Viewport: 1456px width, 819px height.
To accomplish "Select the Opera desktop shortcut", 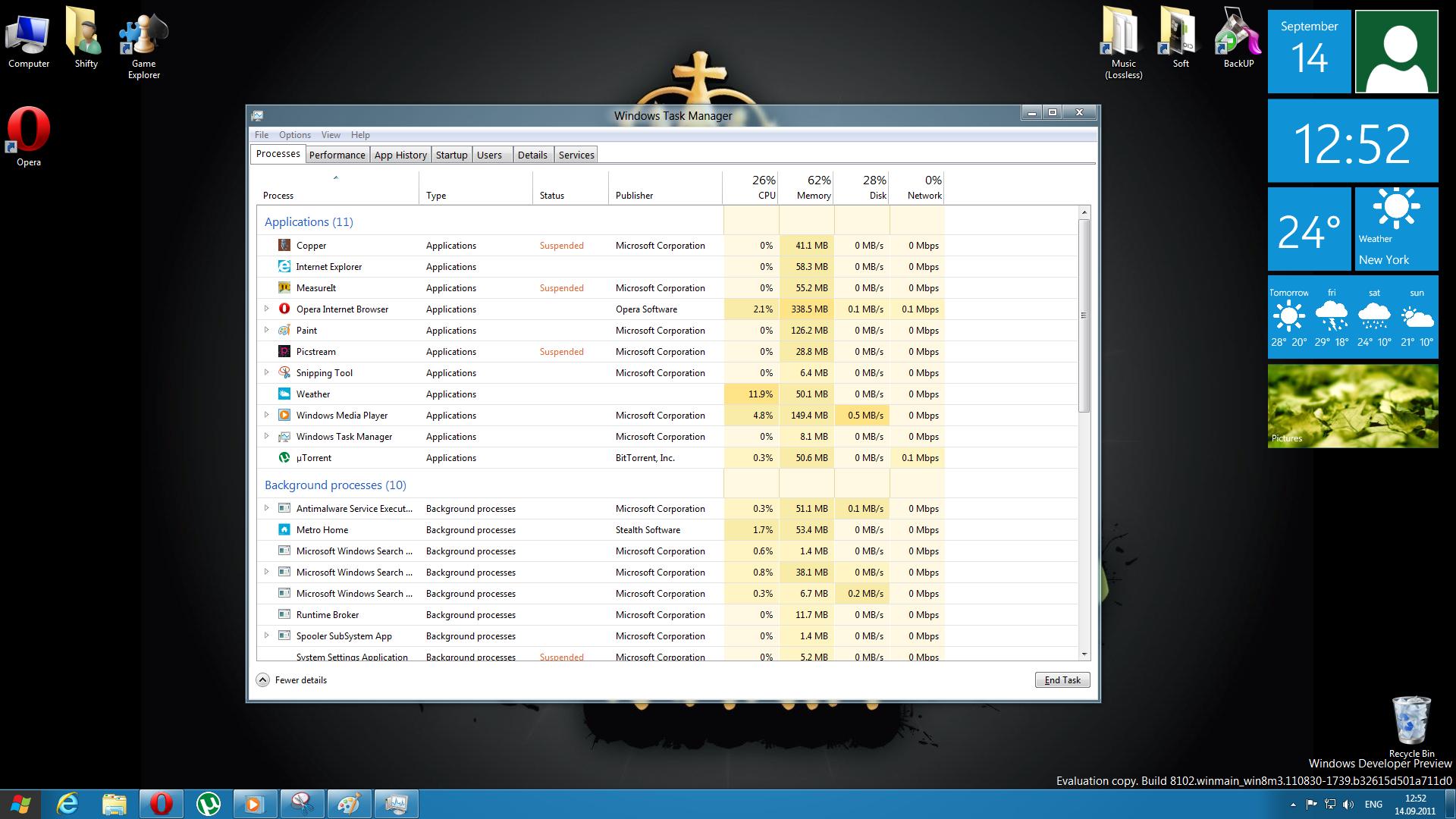I will pyautogui.click(x=29, y=136).
